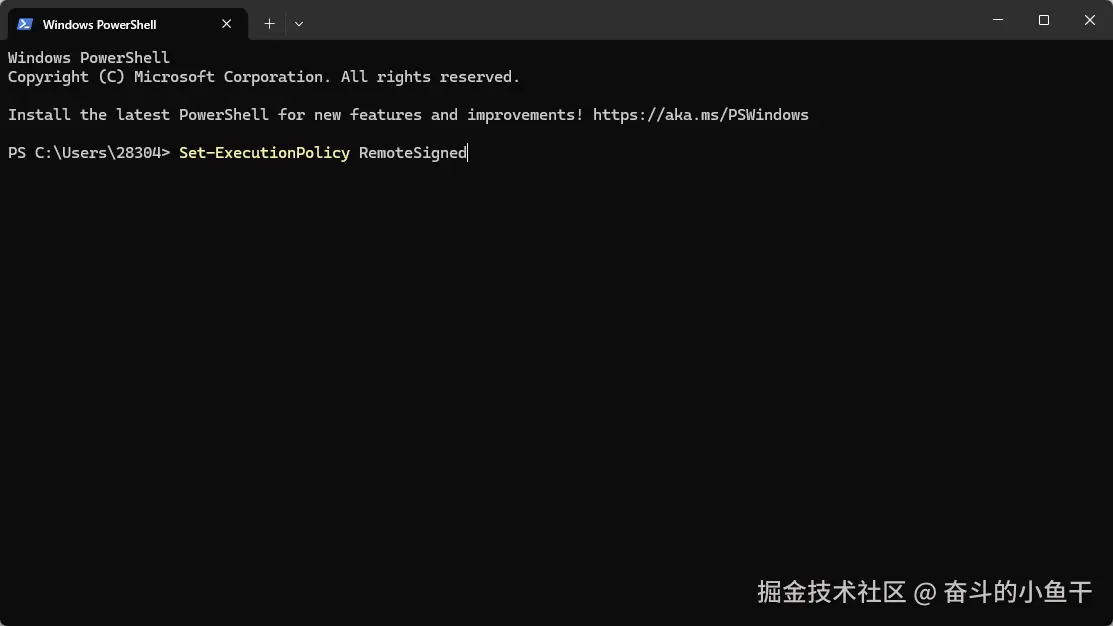Expand the new tab profile dropdown

[x=299, y=23]
